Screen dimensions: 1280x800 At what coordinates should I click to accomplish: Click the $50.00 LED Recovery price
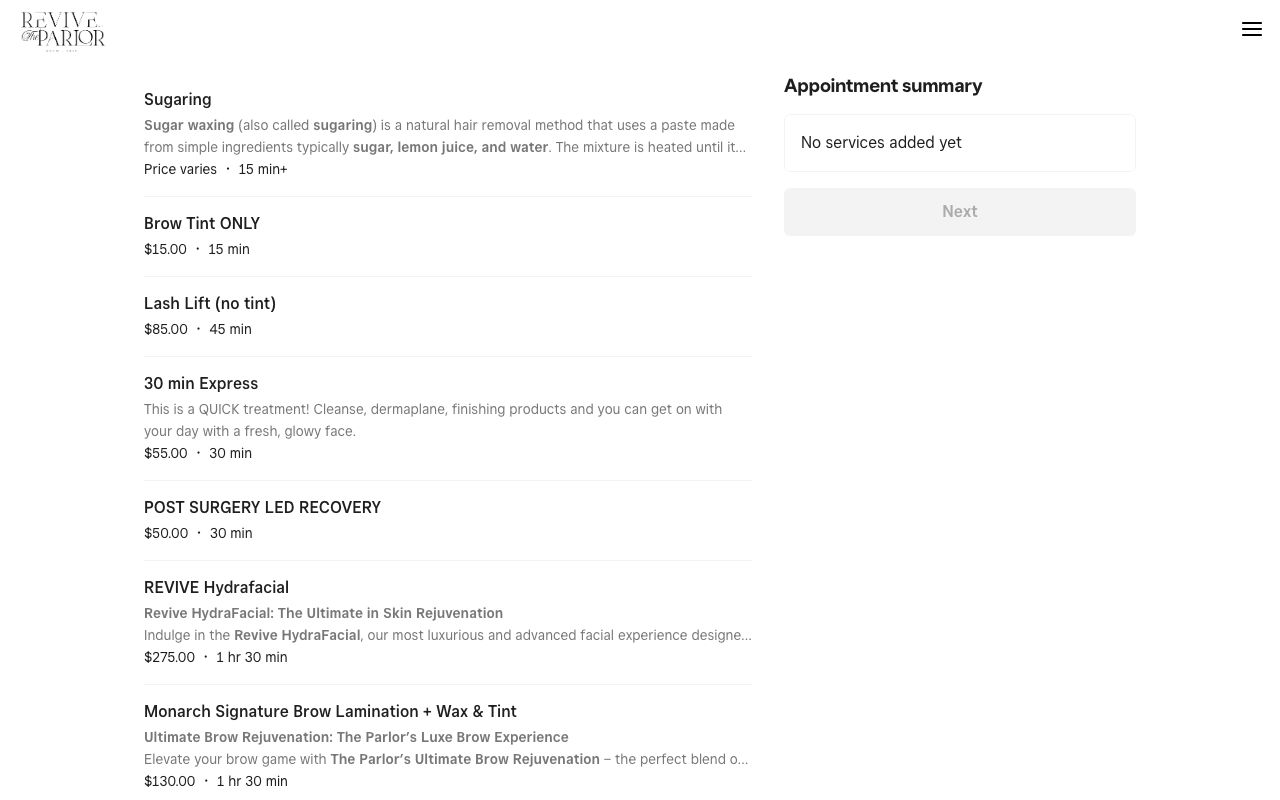166,534
